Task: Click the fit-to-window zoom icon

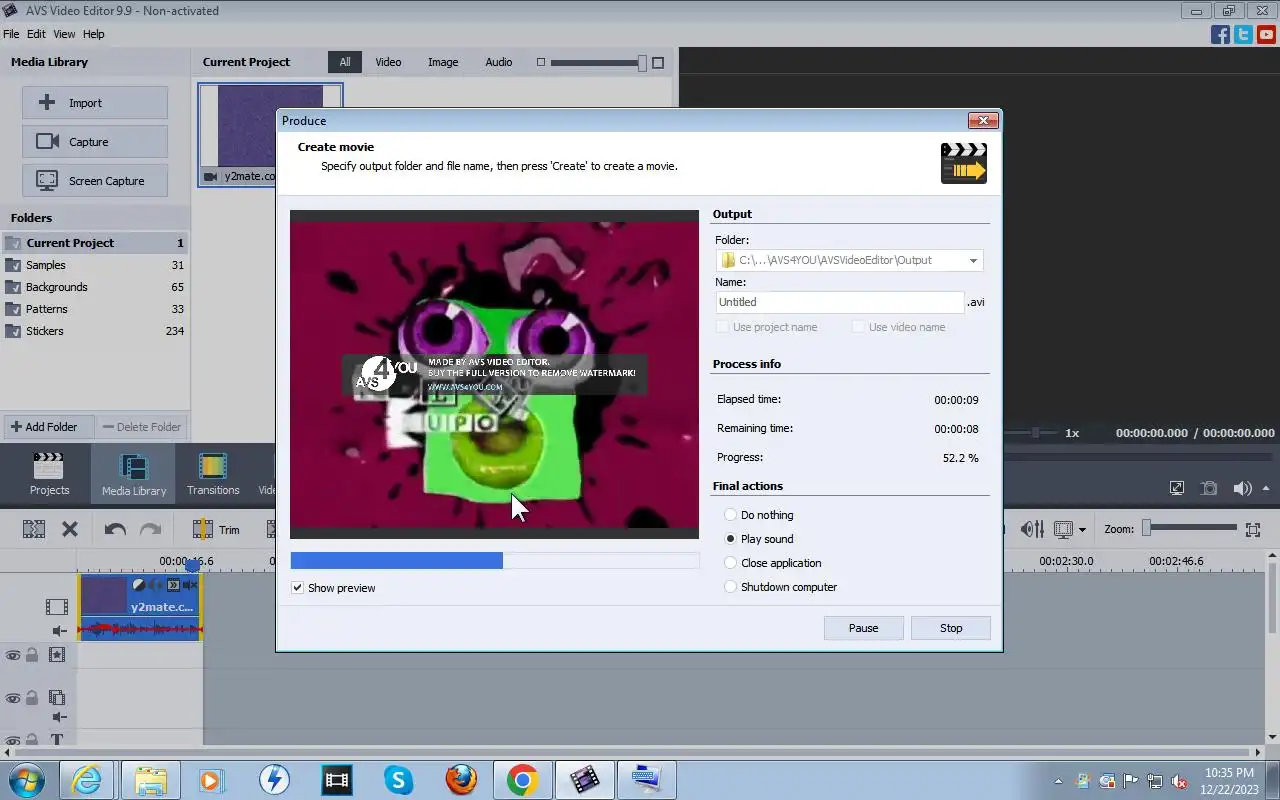Action: [1252, 529]
